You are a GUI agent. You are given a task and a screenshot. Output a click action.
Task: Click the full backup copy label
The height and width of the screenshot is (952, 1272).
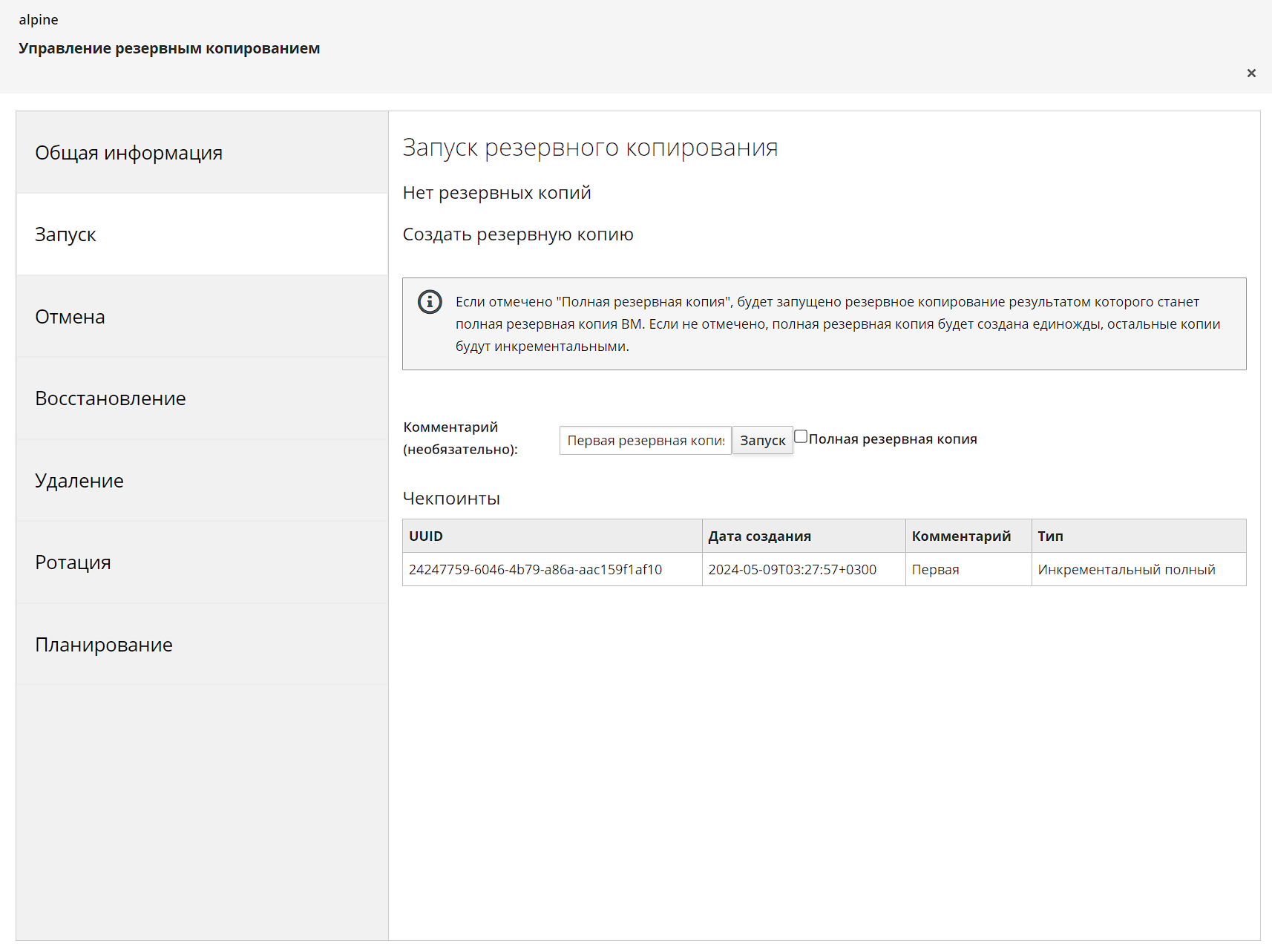(x=892, y=439)
